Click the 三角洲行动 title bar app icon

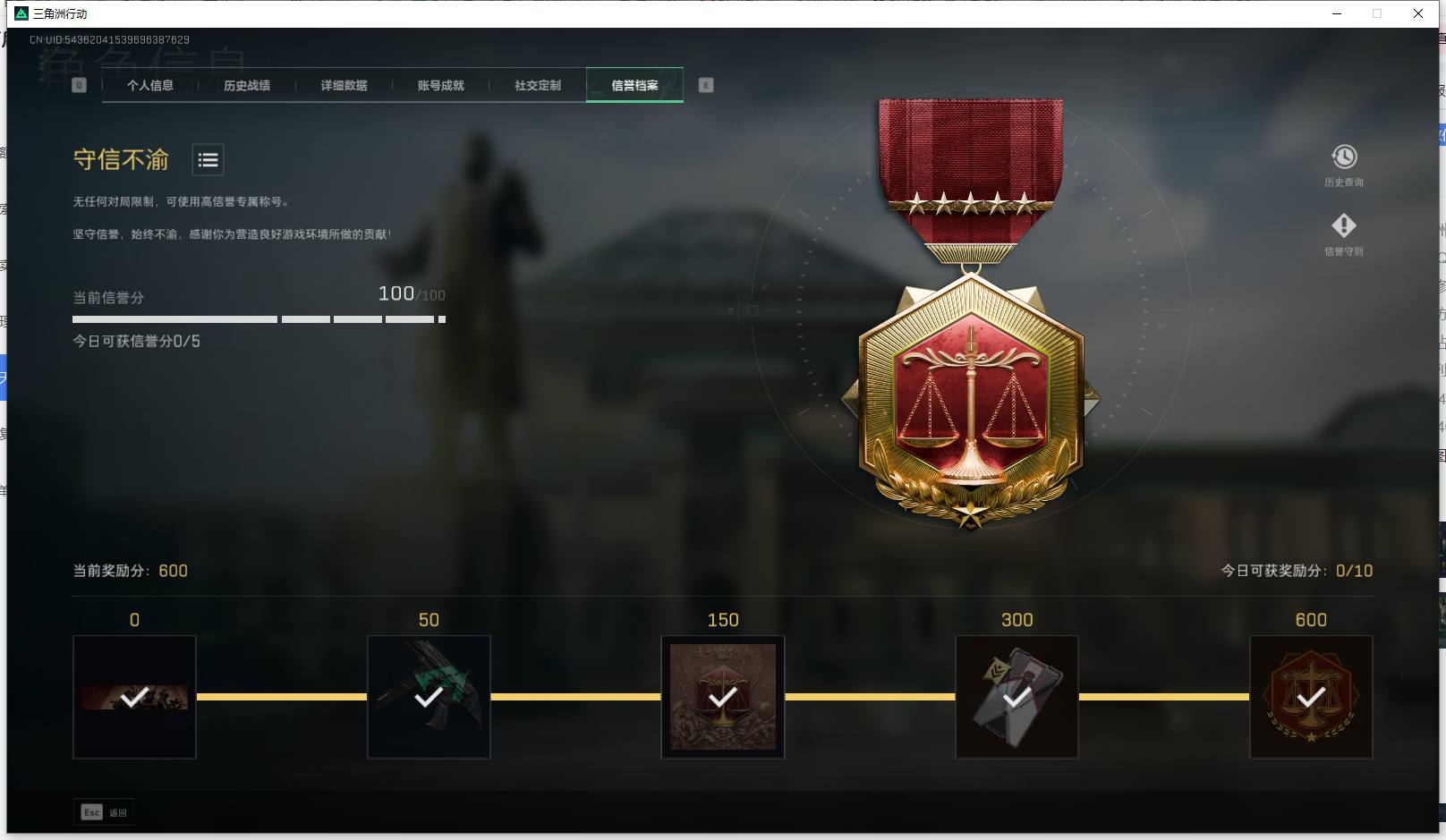point(21,13)
